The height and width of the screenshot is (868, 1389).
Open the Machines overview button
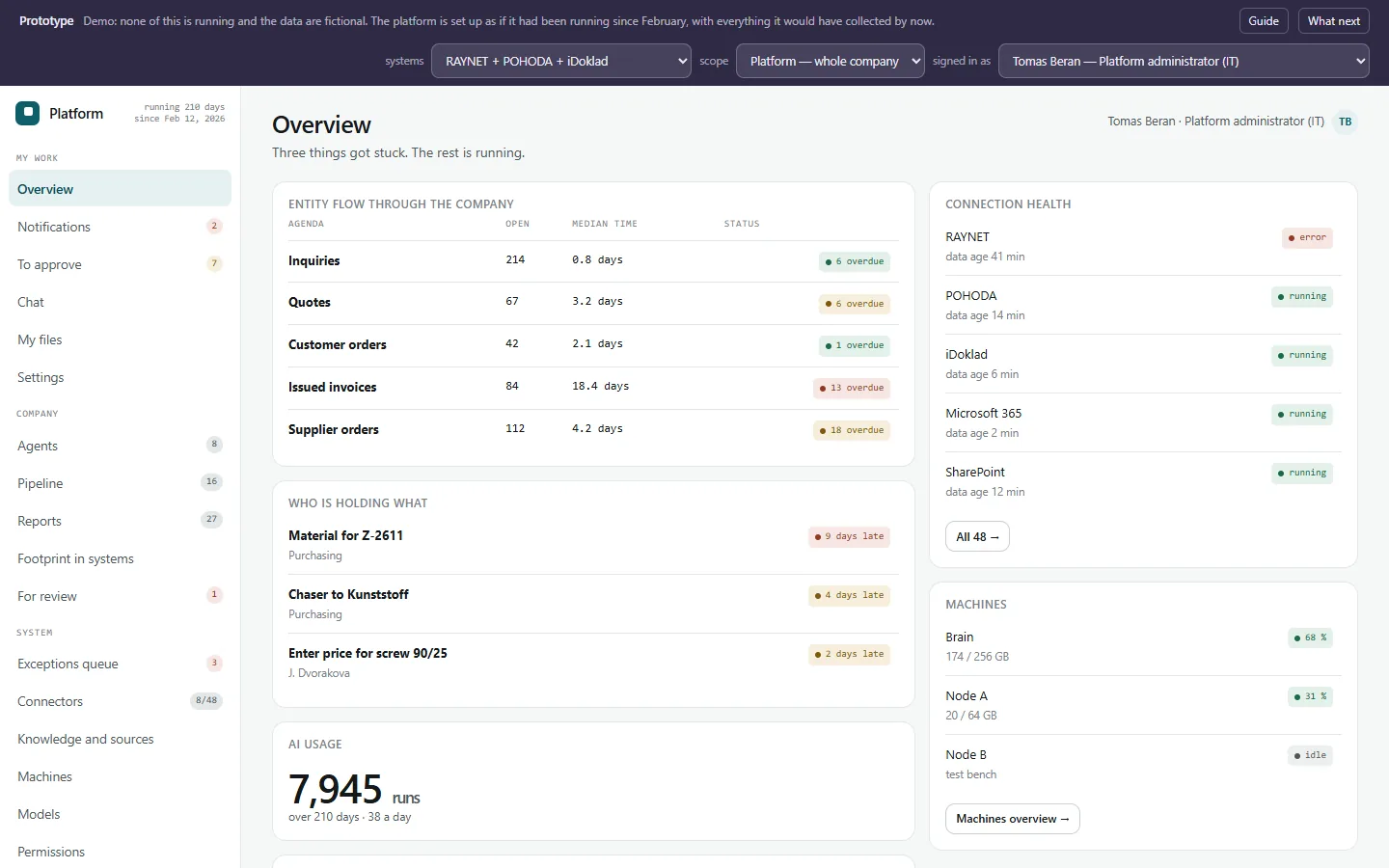click(1012, 819)
